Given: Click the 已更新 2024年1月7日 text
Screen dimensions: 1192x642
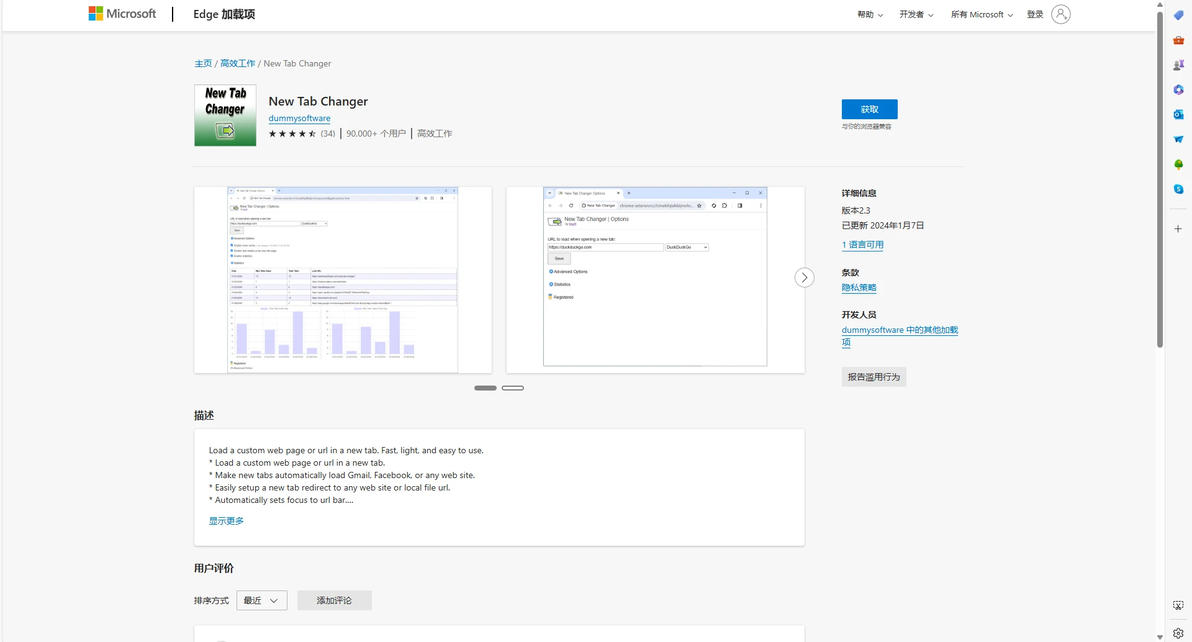Looking at the screenshot, I should click(883, 226).
